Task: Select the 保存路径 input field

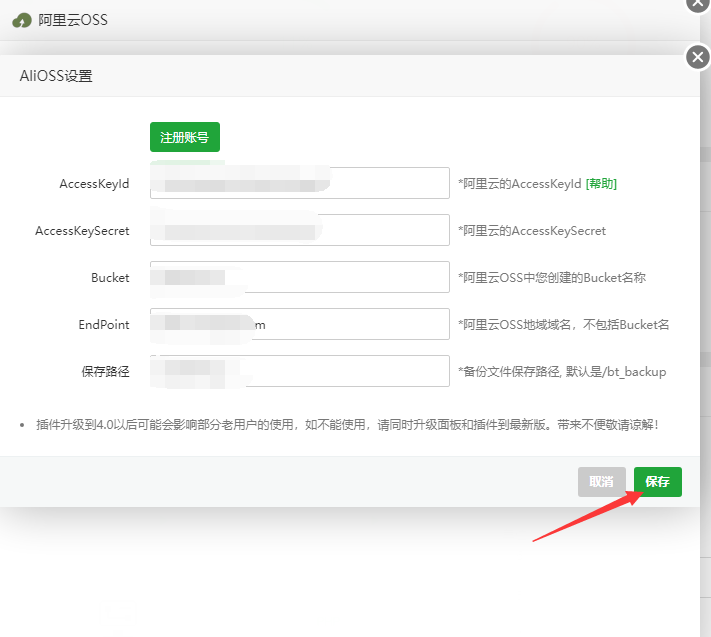Action: coord(300,371)
